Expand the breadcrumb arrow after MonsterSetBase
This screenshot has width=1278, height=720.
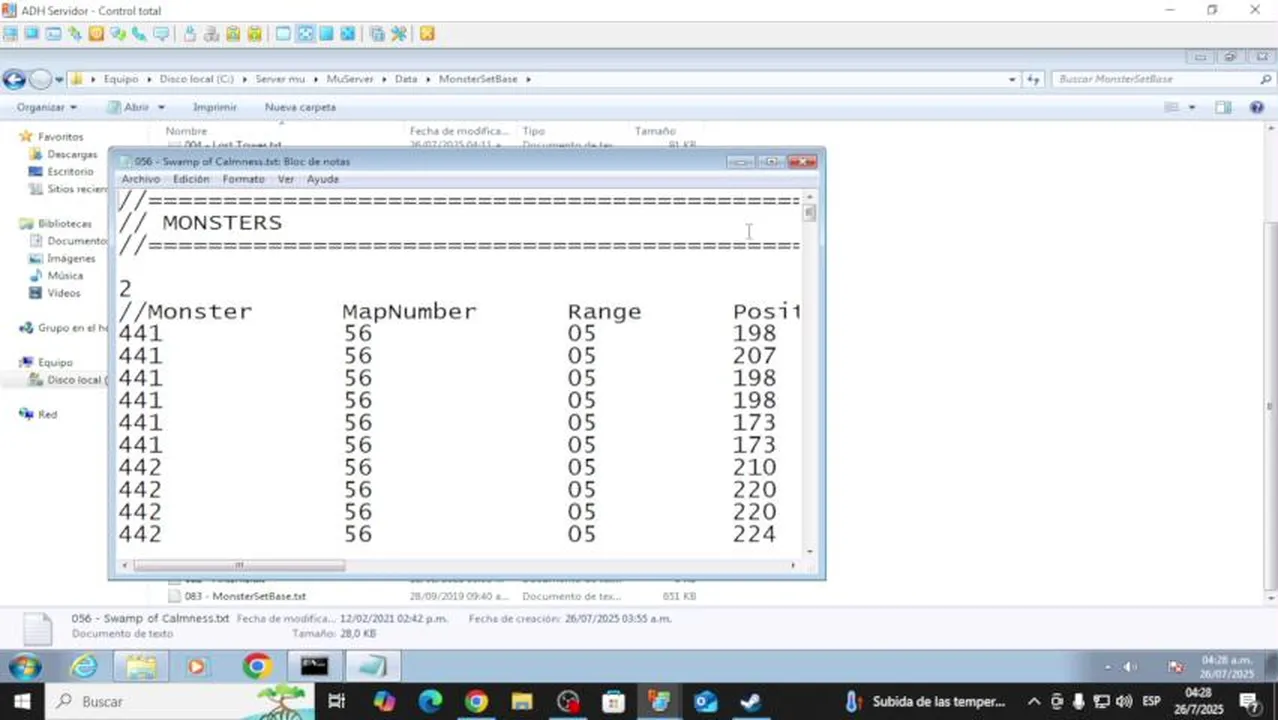click(x=528, y=79)
